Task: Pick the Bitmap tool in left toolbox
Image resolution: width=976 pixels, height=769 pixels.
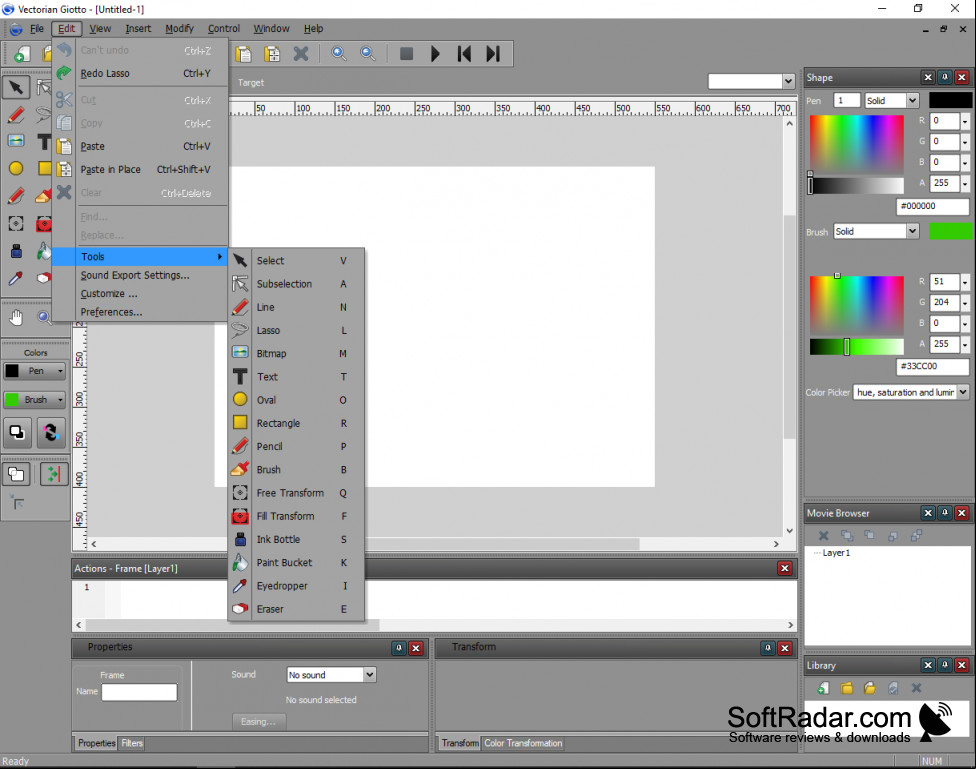Action: click(16, 141)
